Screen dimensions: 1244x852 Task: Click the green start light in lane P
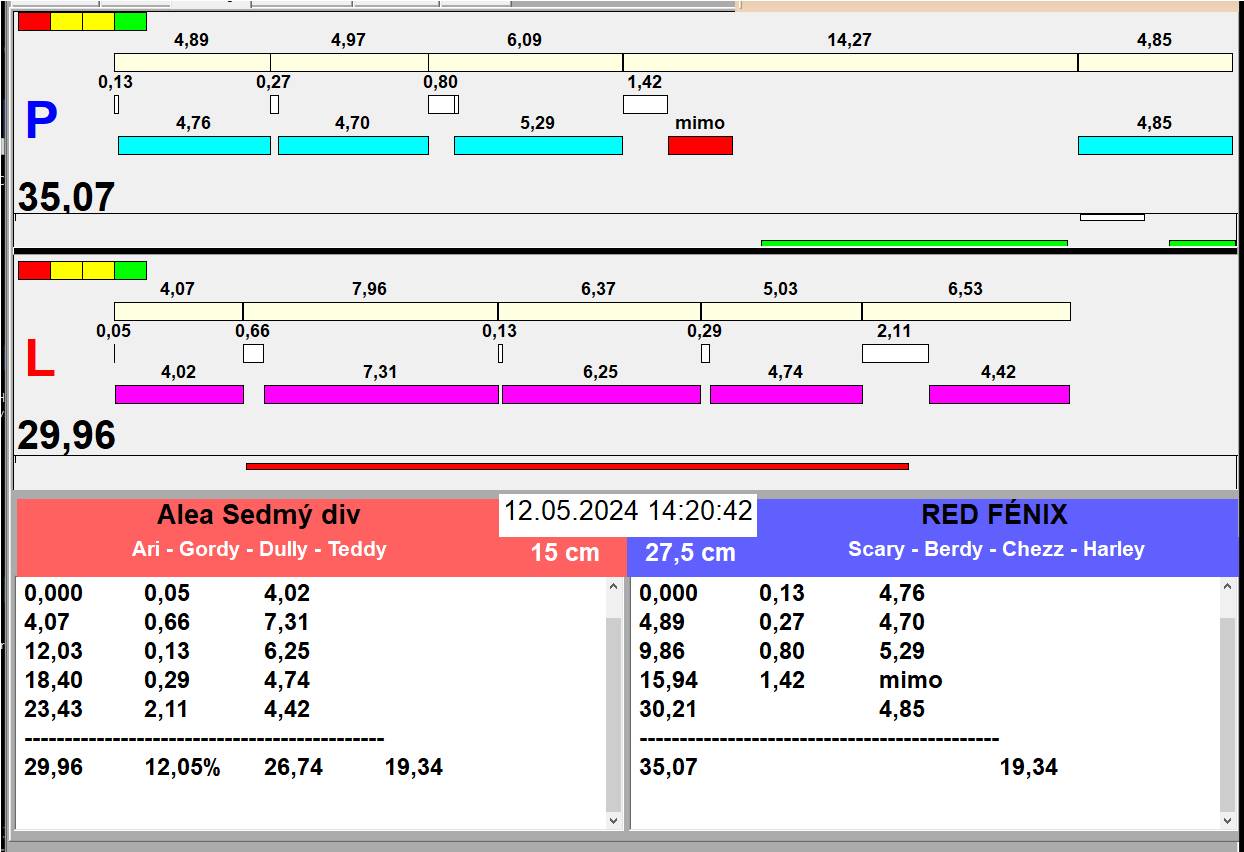[x=130, y=21]
